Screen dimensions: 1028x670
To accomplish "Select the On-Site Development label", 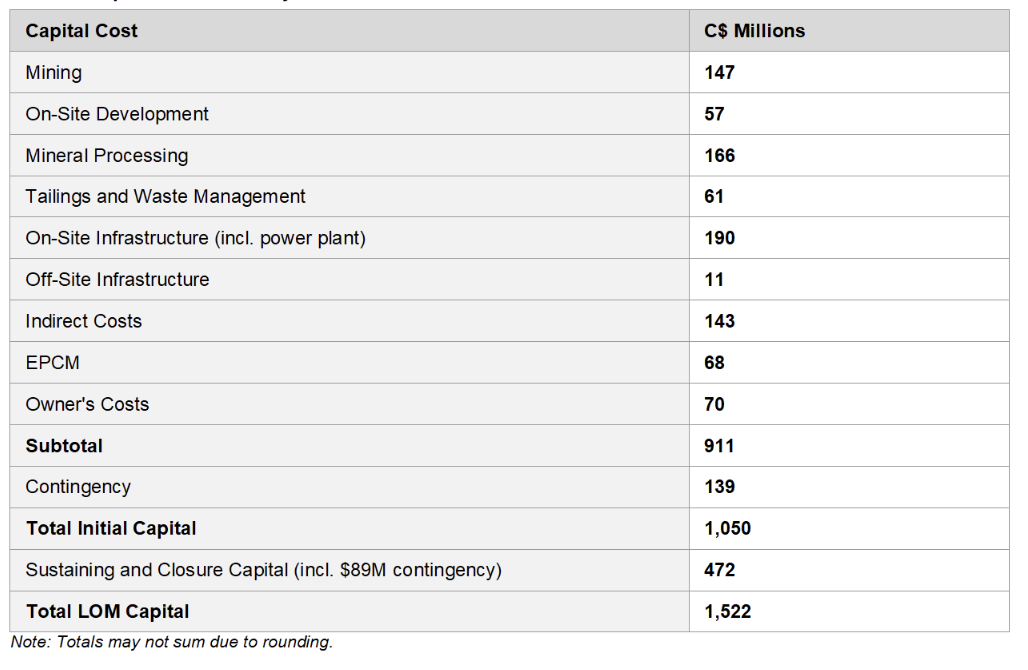I will click(x=117, y=114).
